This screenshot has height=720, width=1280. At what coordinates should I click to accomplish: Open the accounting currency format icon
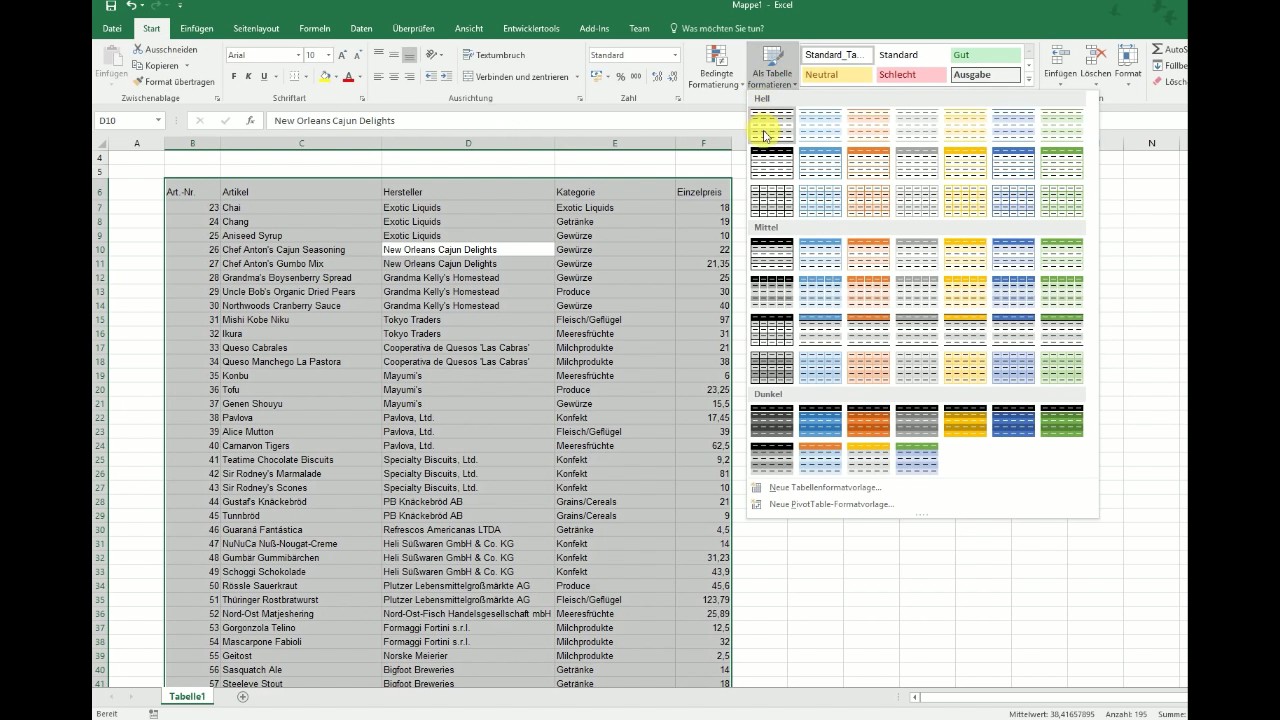pos(597,77)
